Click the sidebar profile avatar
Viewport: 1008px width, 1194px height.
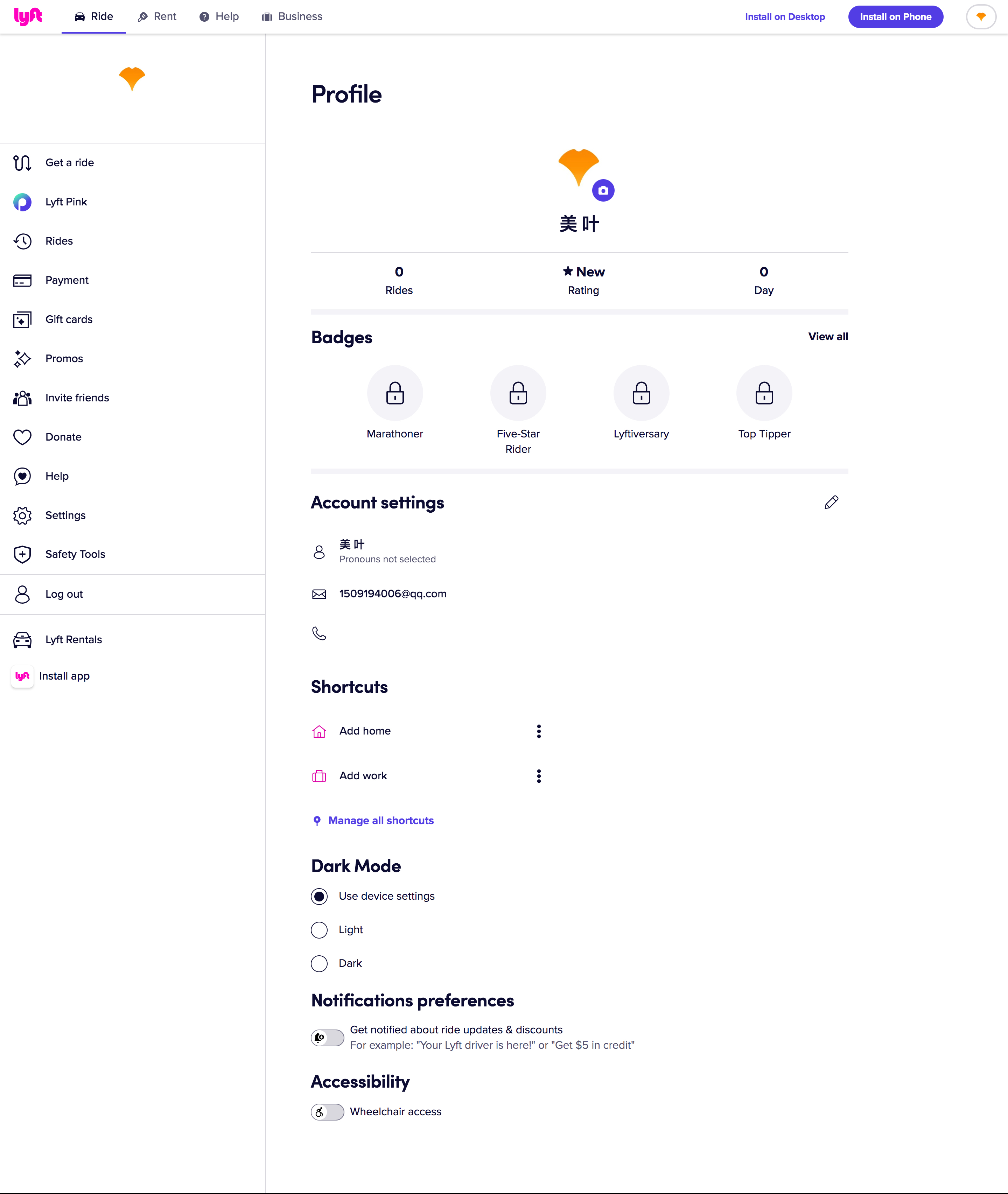coord(132,79)
